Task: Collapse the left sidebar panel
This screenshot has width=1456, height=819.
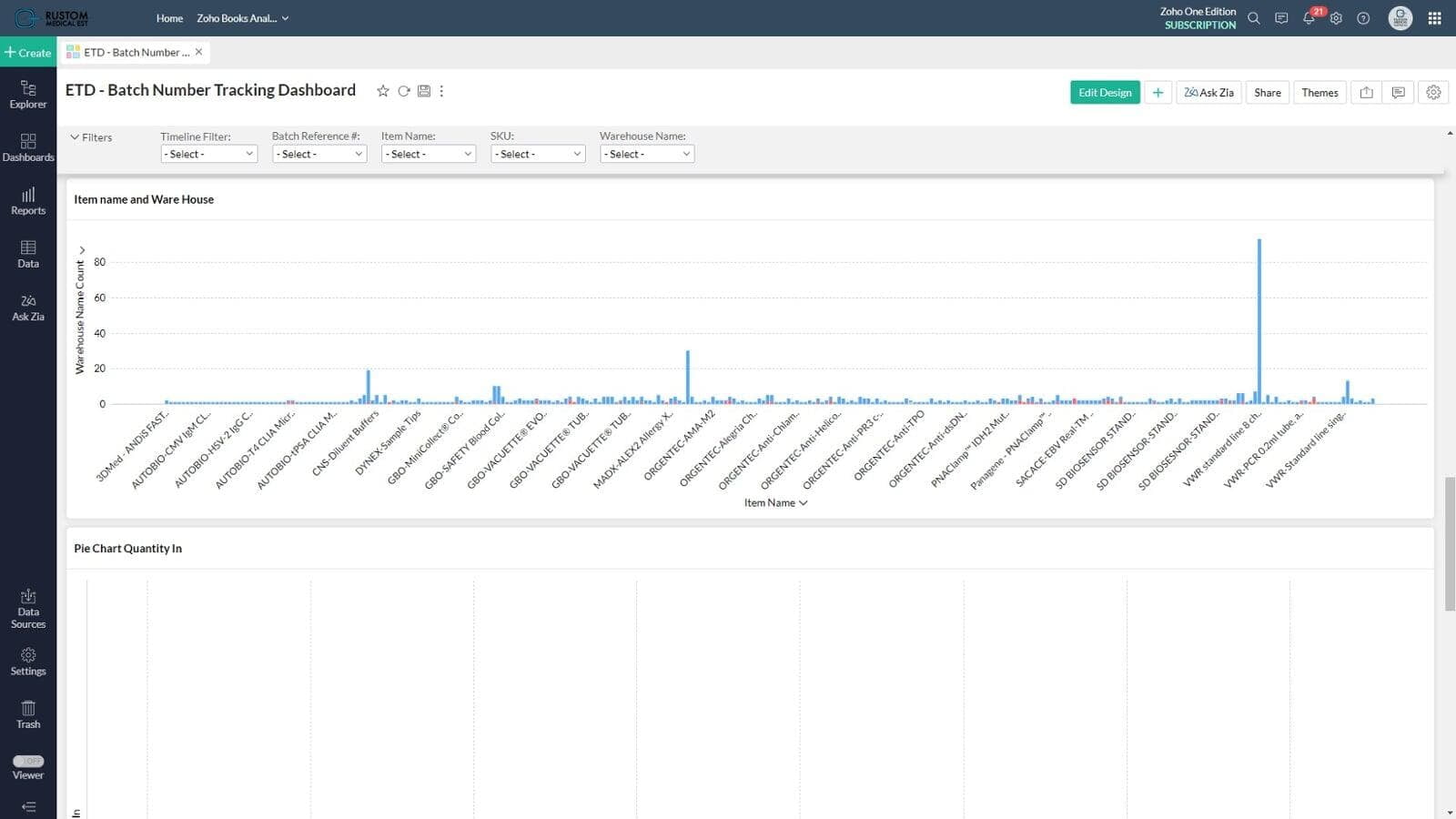Action: coord(28,807)
